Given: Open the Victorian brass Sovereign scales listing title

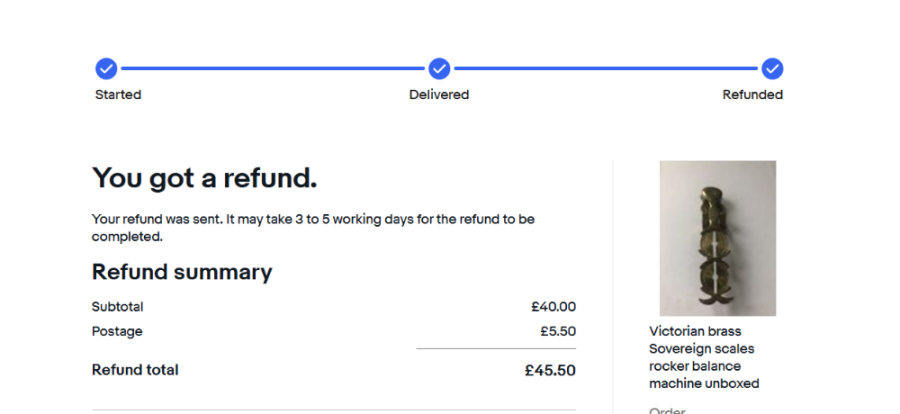Looking at the screenshot, I should (x=704, y=357).
